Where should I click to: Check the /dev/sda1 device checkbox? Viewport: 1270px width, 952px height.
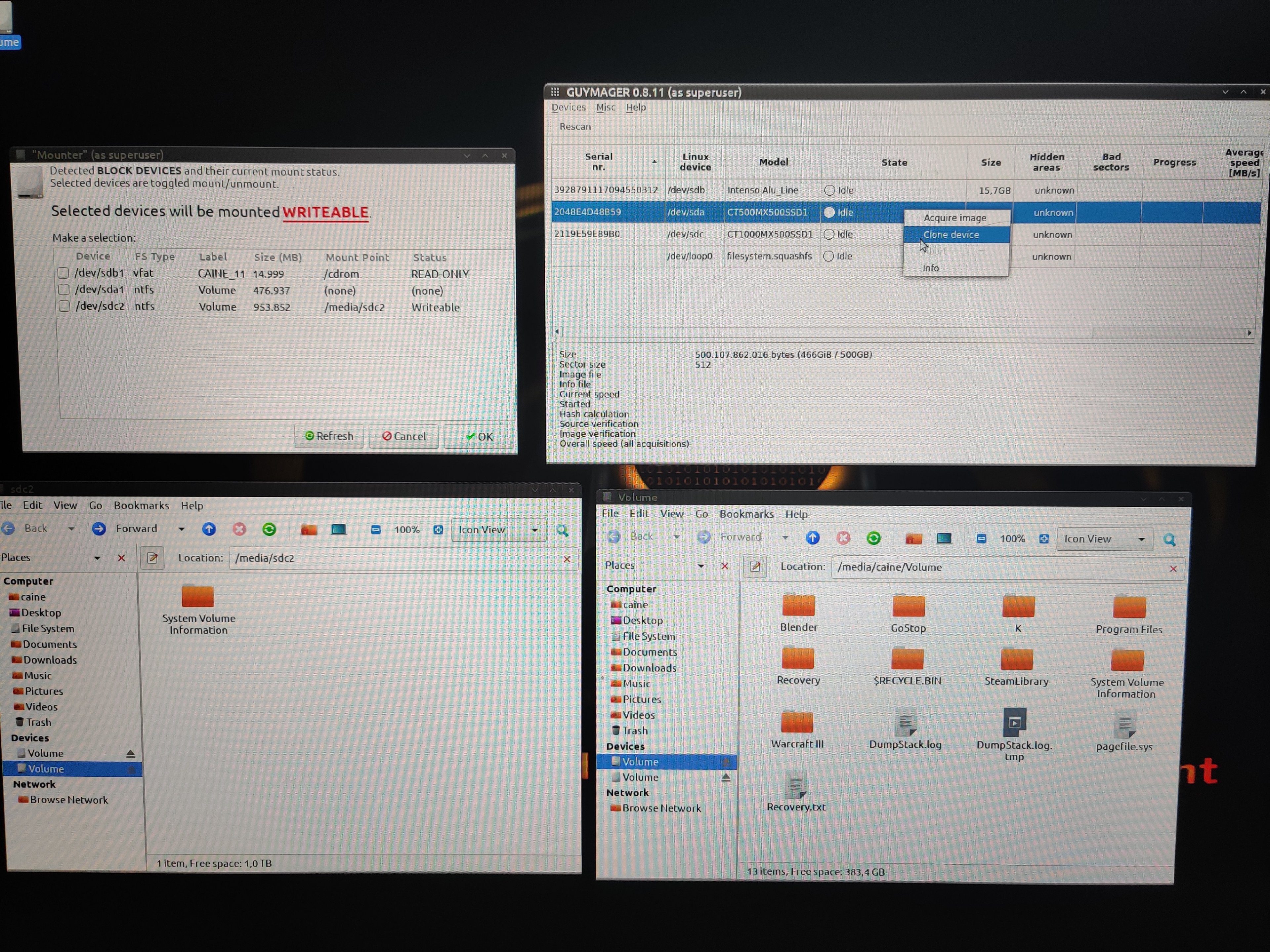[x=64, y=290]
